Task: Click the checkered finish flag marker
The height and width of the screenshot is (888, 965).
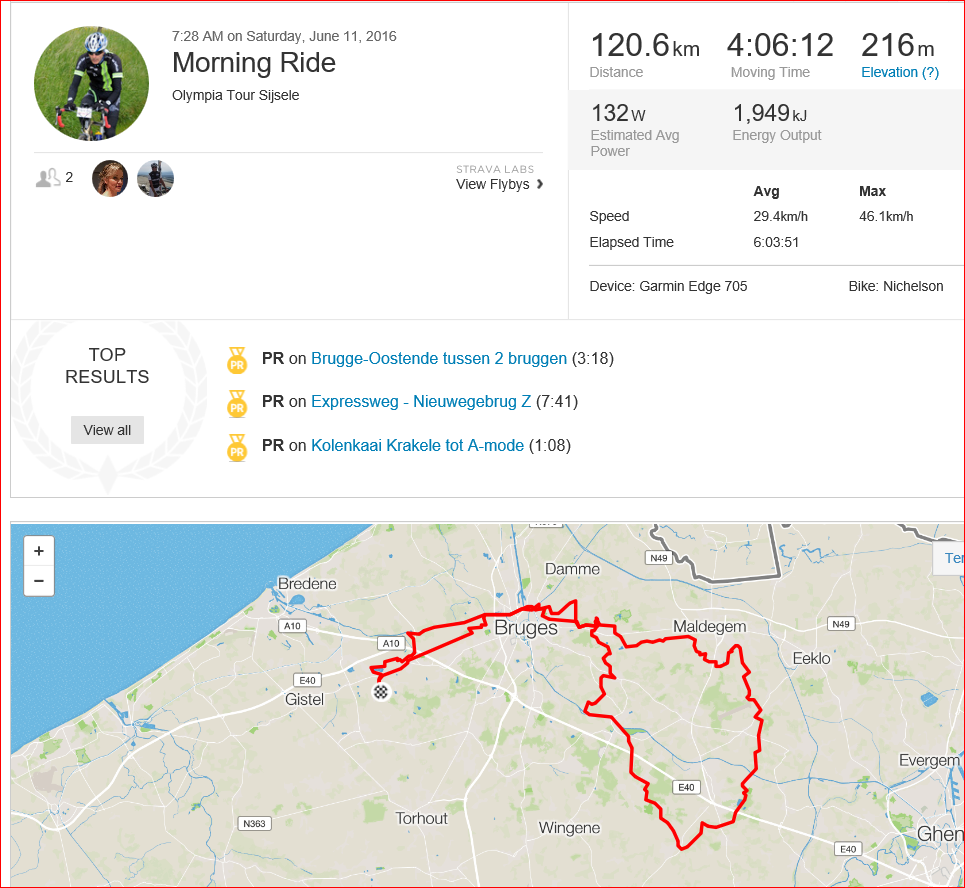Action: pos(381,692)
